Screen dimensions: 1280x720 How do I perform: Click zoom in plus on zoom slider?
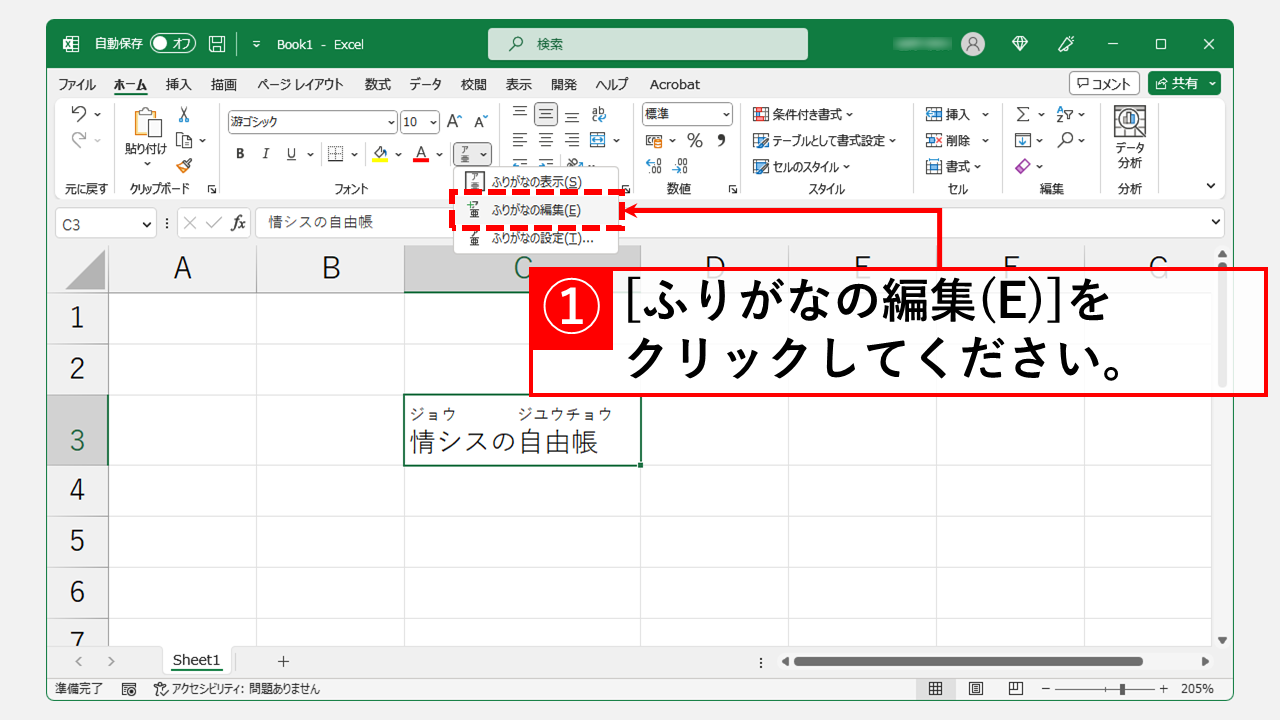pyautogui.click(x=1163, y=689)
